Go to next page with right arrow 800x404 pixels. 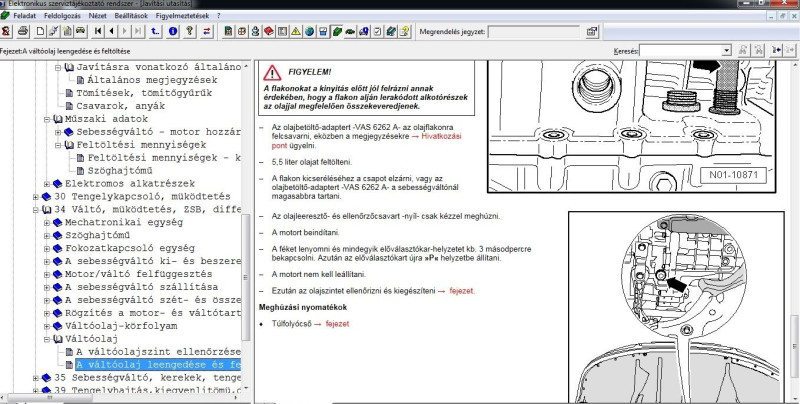125,32
